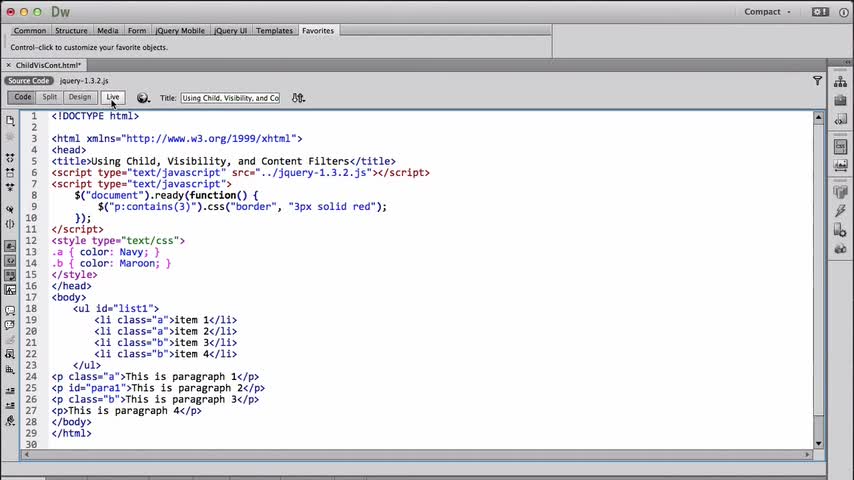Toggle Line Numbers in coding toolbar
854x480 pixels.
[10, 246]
